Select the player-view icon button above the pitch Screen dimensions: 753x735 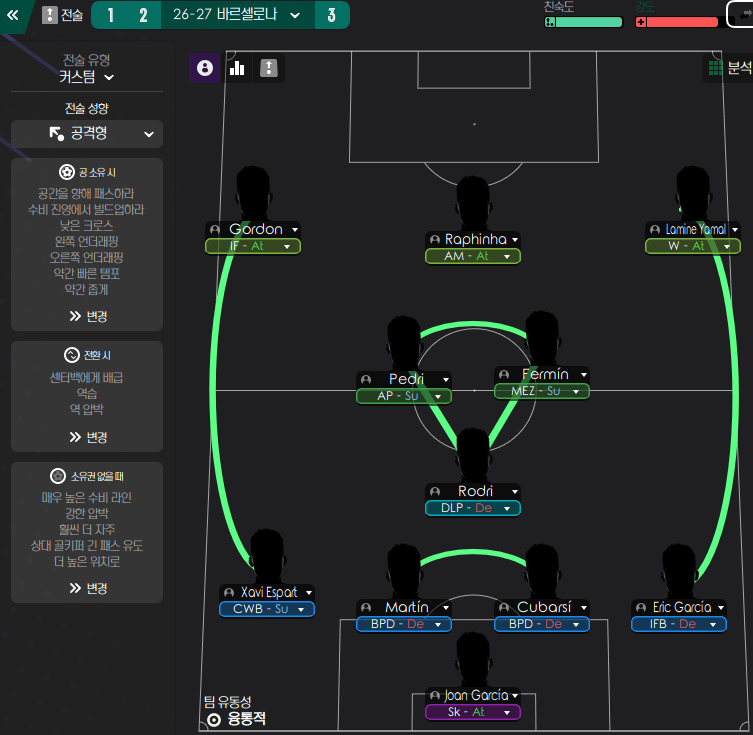click(205, 68)
